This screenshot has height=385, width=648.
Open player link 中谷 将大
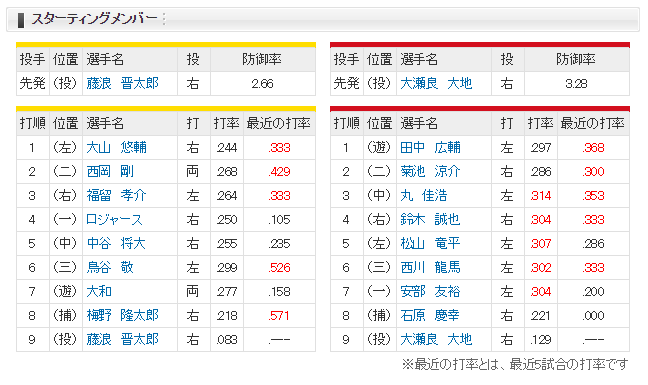pos(116,243)
